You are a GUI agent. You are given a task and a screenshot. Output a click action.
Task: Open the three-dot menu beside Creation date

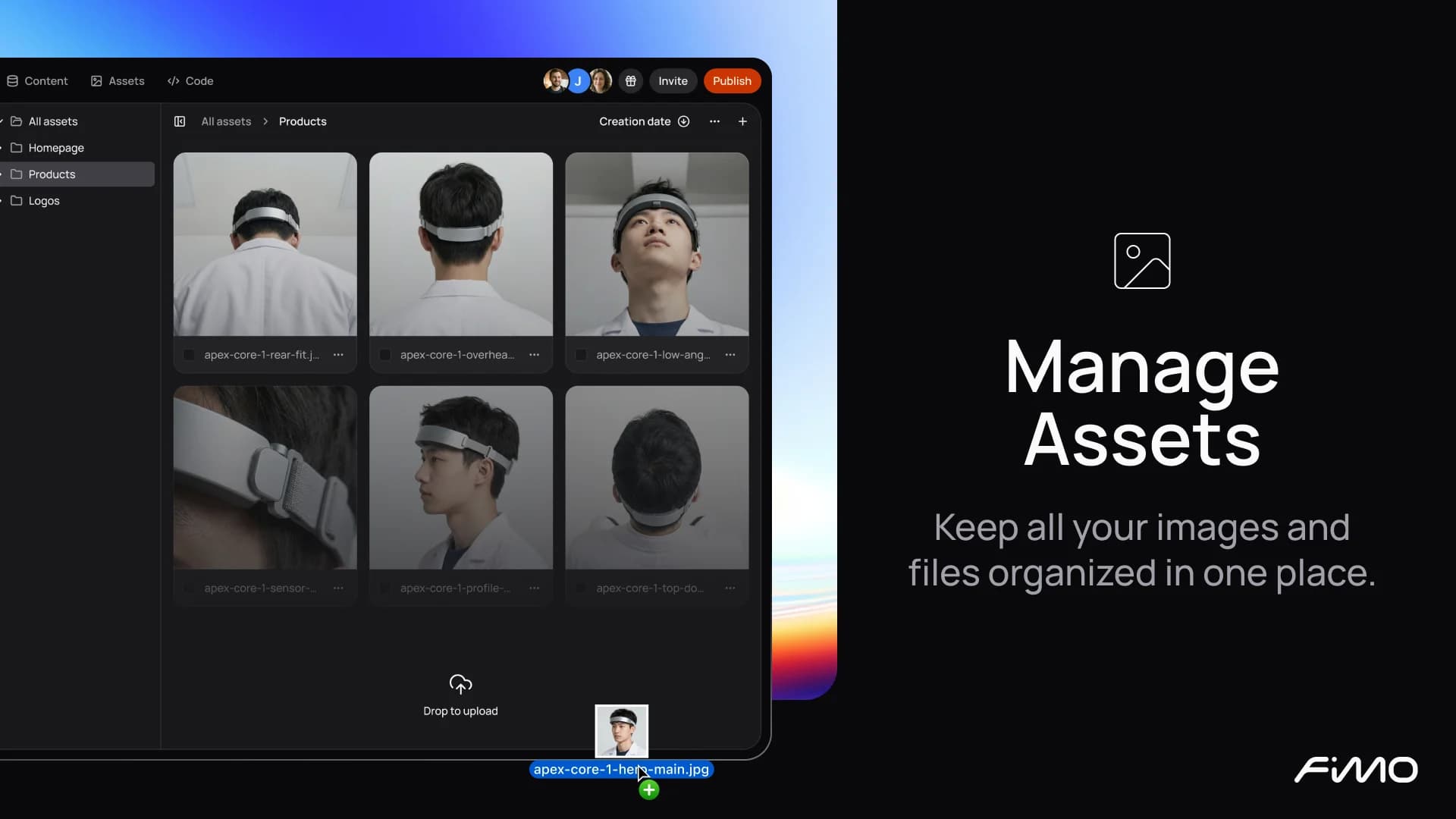pyautogui.click(x=714, y=121)
